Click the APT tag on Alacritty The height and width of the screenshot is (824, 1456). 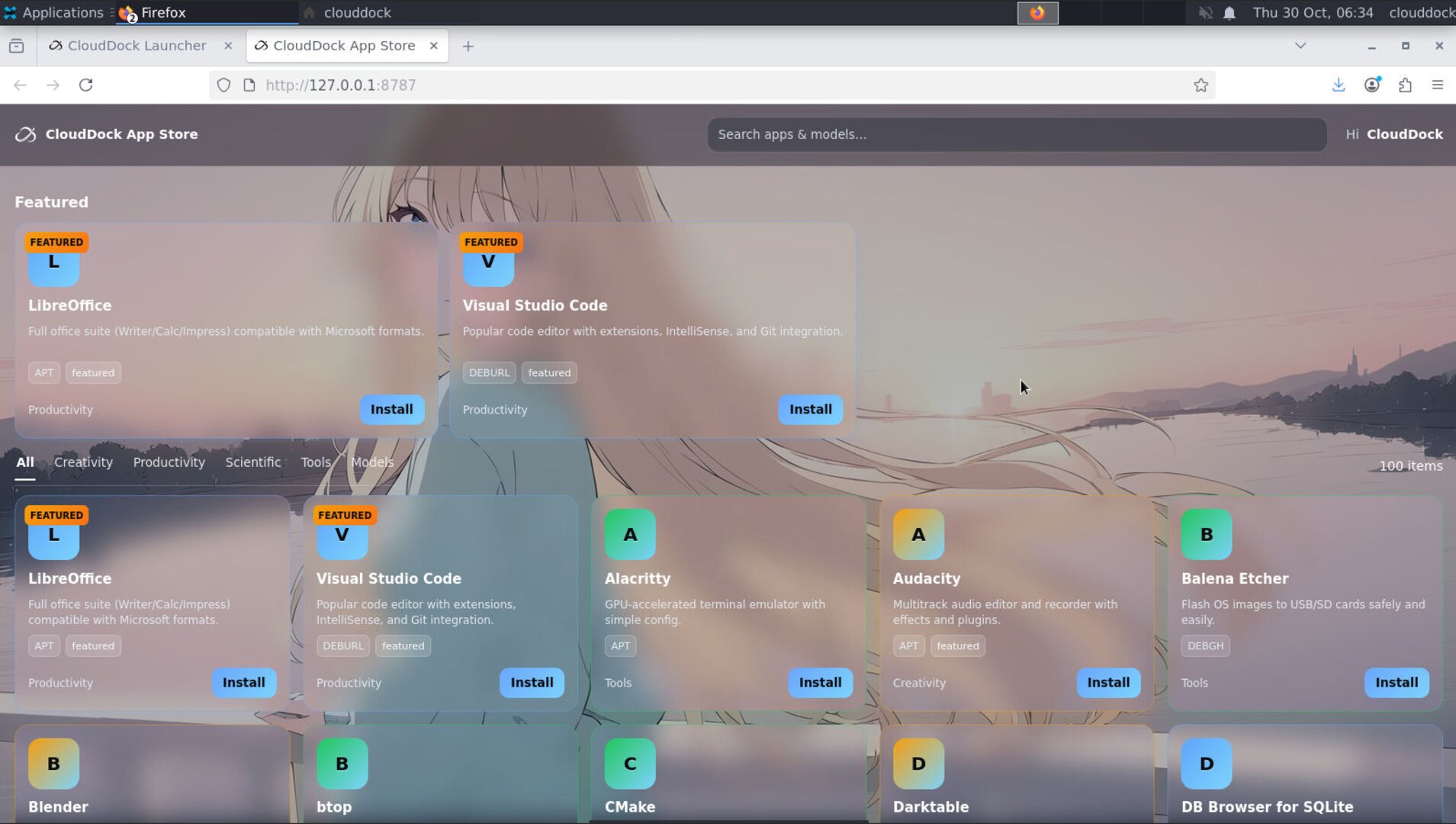[x=619, y=645]
